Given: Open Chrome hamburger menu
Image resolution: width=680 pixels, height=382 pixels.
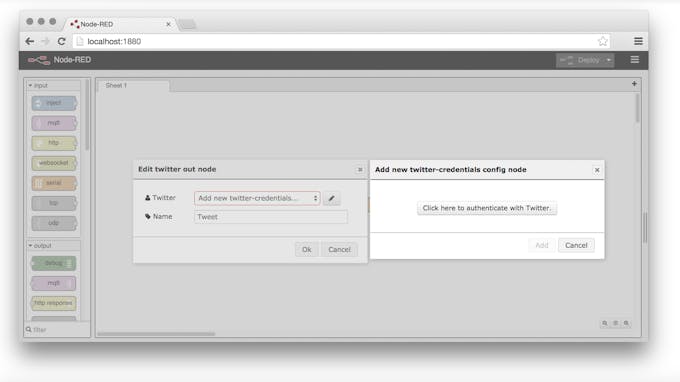Looking at the screenshot, I should (x=638, y=41).
